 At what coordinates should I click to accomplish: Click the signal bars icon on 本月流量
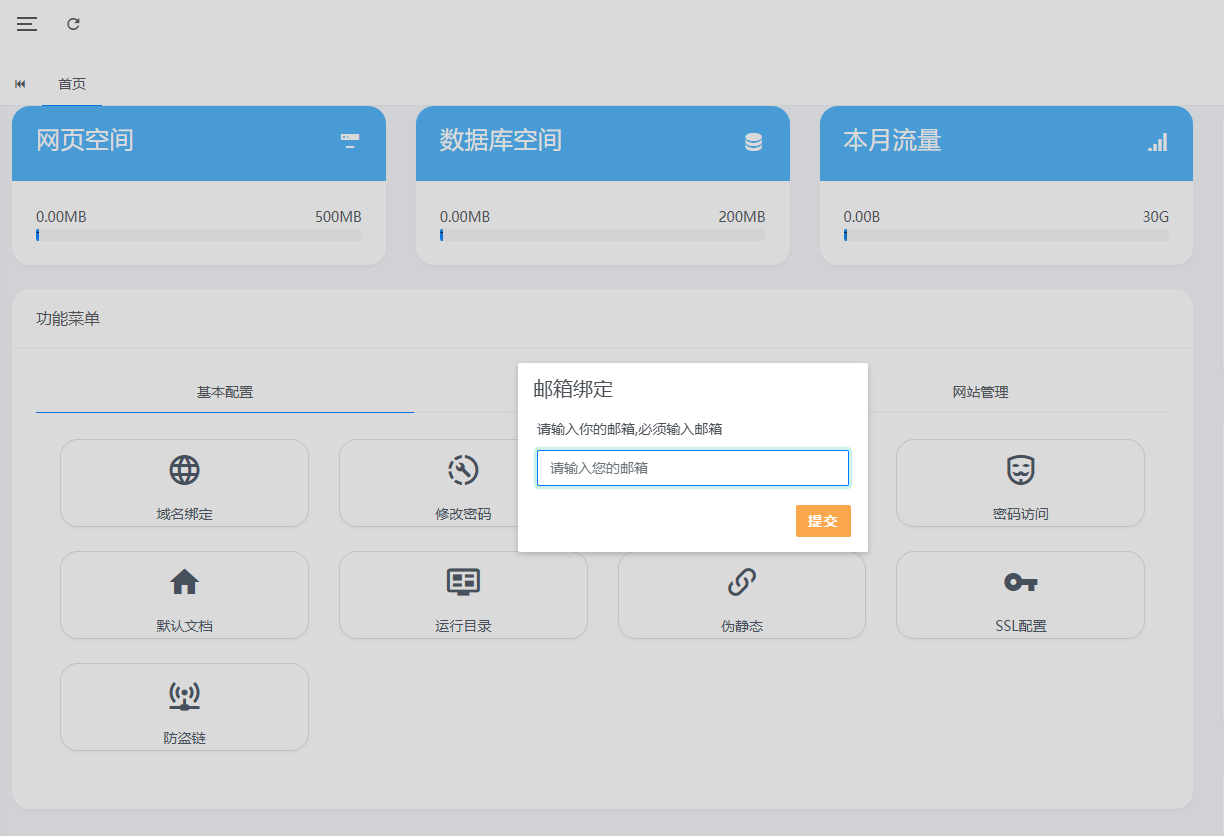[1157, 142]
